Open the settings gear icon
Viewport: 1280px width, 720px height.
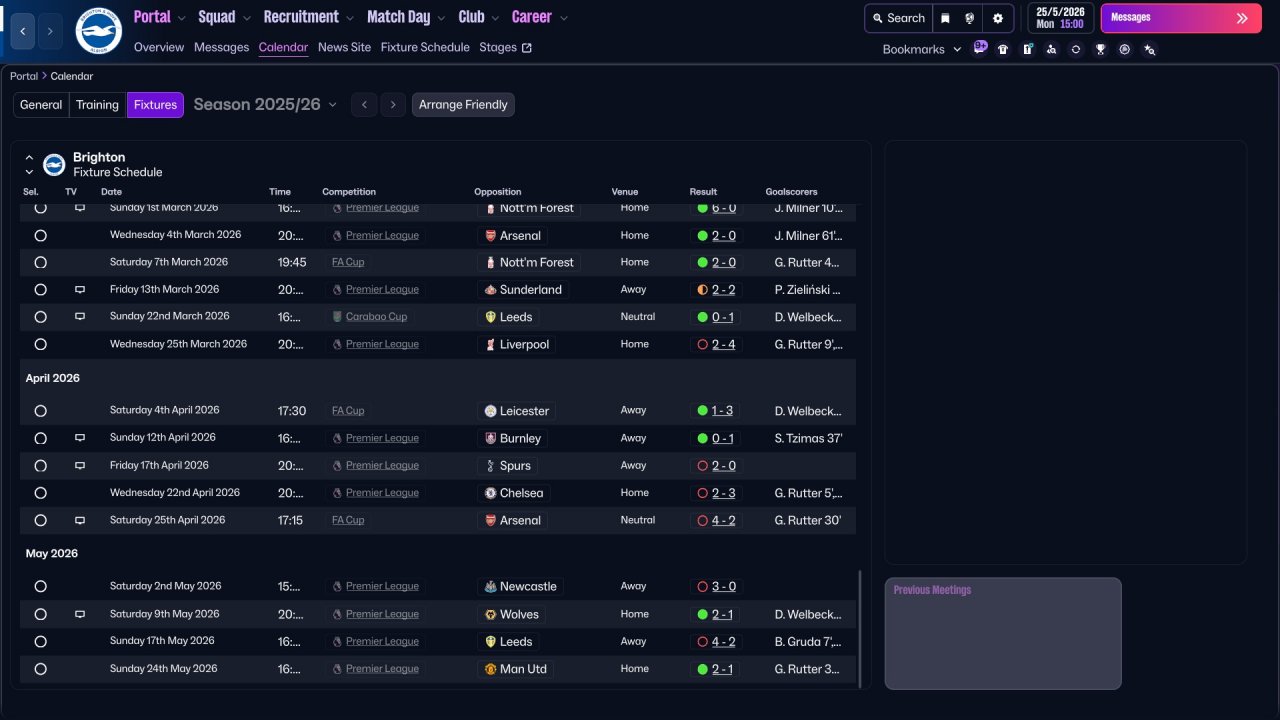pyautogui.click(x=997, y=18)
